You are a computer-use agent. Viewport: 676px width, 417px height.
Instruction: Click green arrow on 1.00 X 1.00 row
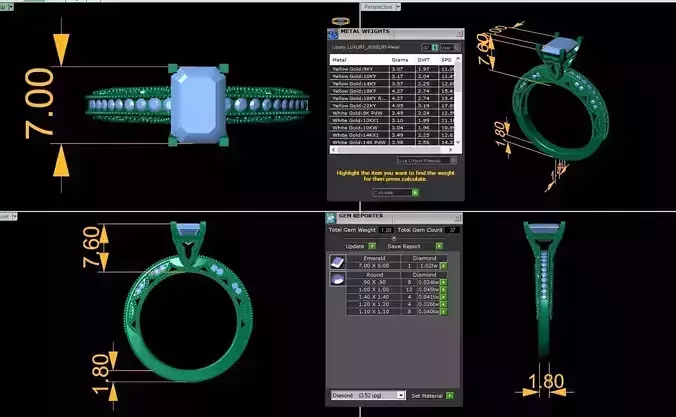[x=443, y=290]
